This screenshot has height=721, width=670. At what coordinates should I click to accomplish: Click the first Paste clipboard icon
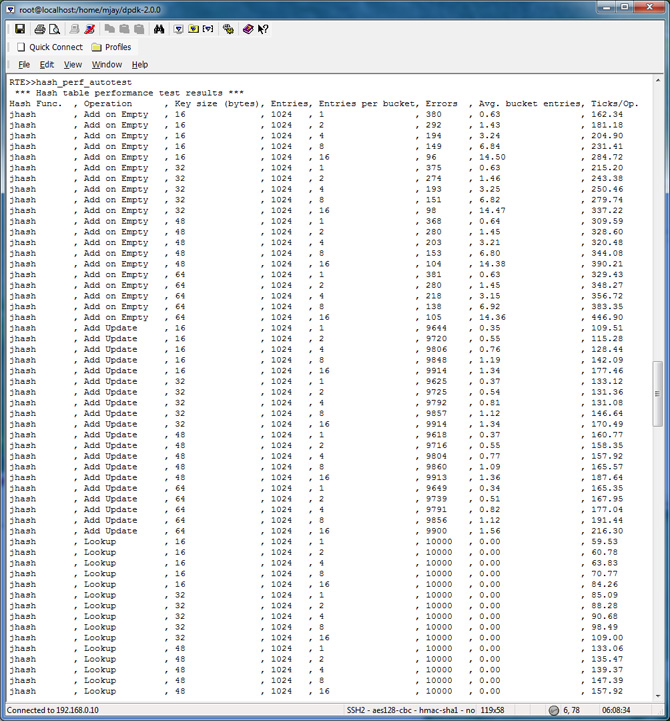click(x=124, y=29)
